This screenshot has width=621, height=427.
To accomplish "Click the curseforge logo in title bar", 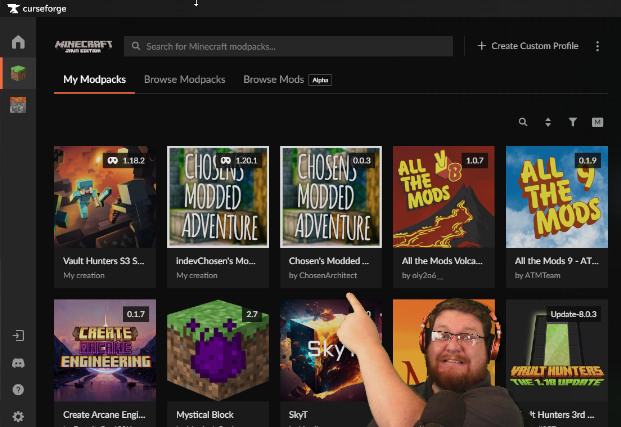I will [x=37, y=8].
